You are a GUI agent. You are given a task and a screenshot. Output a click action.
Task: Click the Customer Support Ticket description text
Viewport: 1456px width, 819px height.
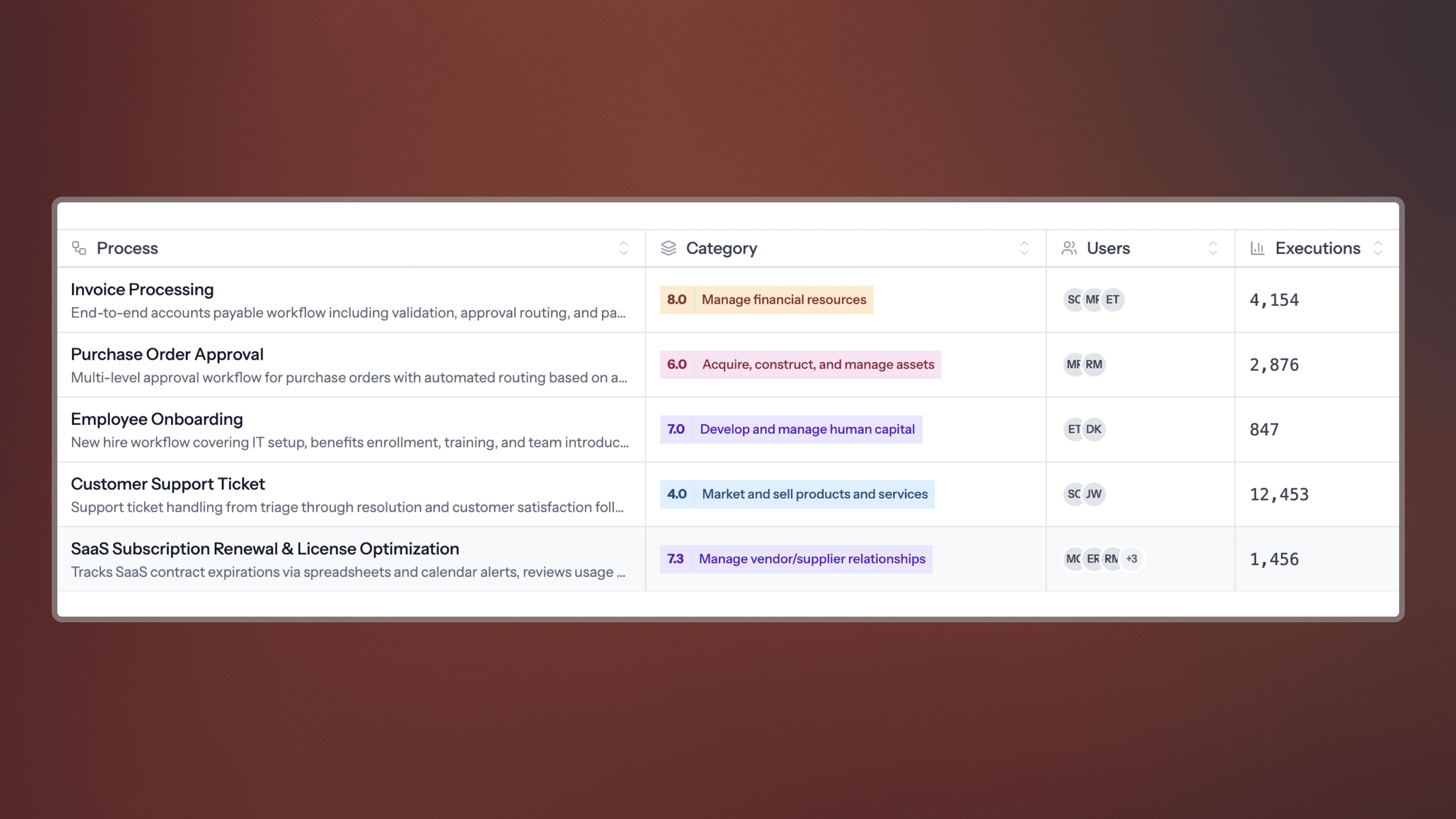pos(347,507)
